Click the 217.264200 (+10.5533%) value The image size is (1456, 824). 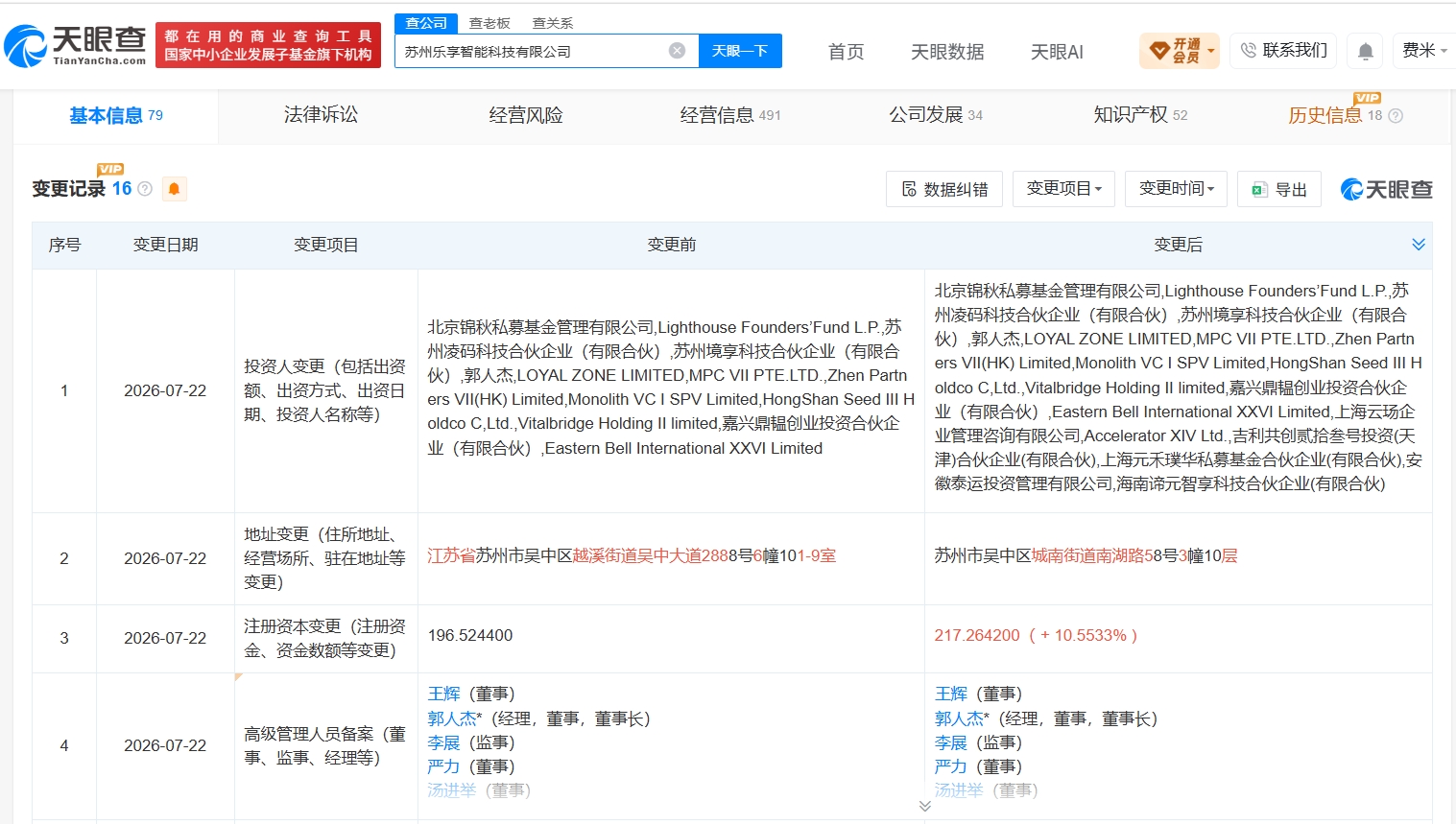tap(1036, 635)
